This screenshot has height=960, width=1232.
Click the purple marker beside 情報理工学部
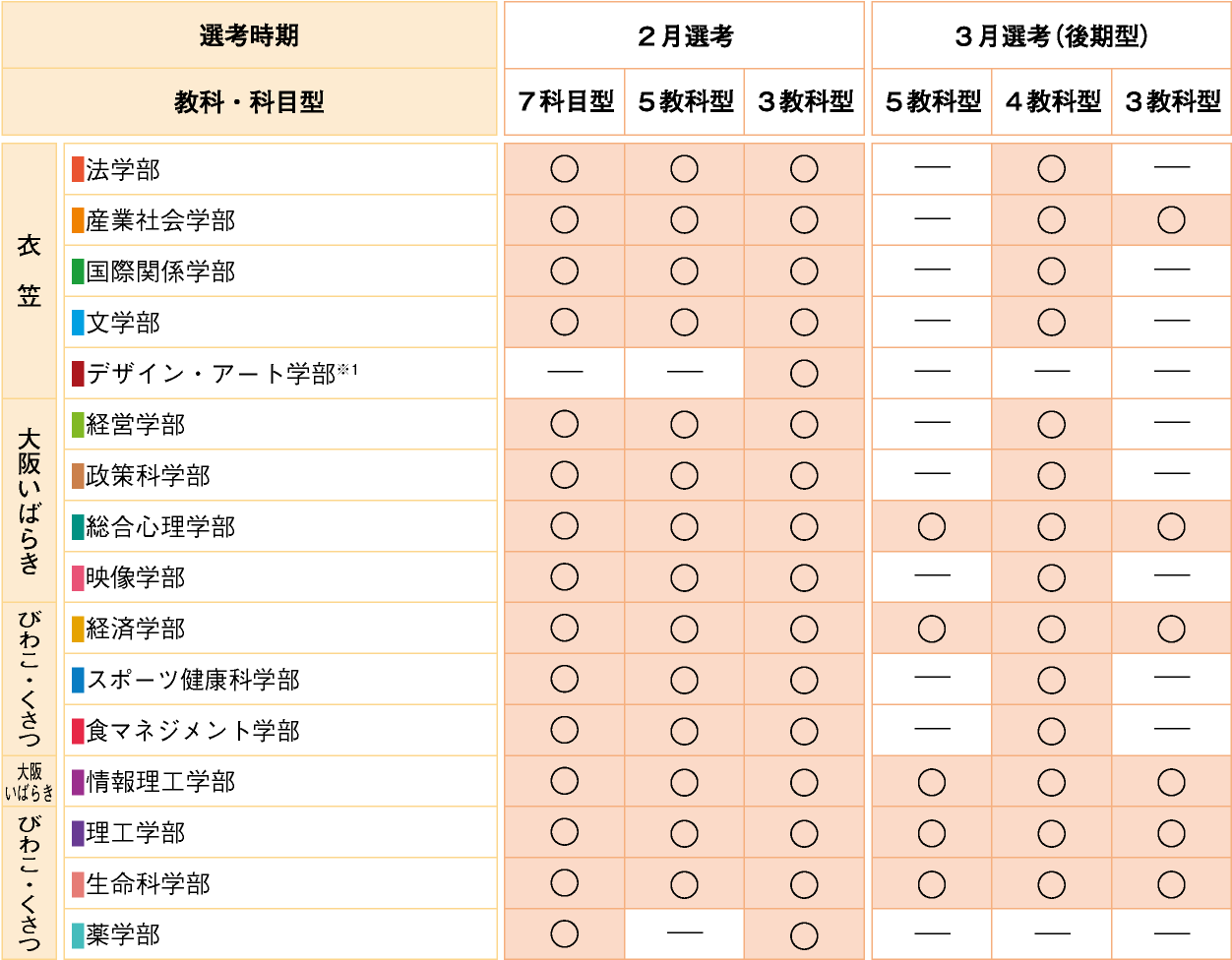[x=78, y=782]
